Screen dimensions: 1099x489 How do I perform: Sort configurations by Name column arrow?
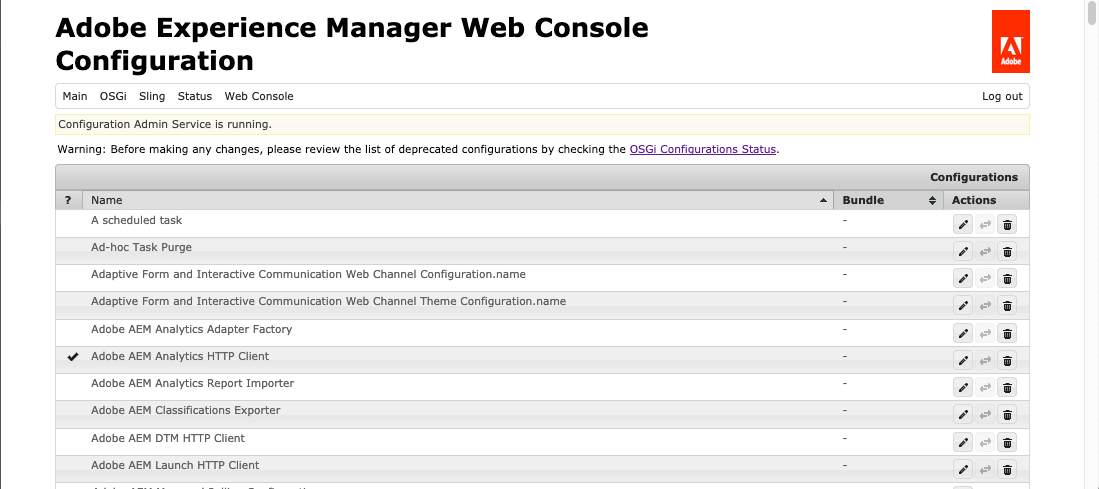point(824,200)
